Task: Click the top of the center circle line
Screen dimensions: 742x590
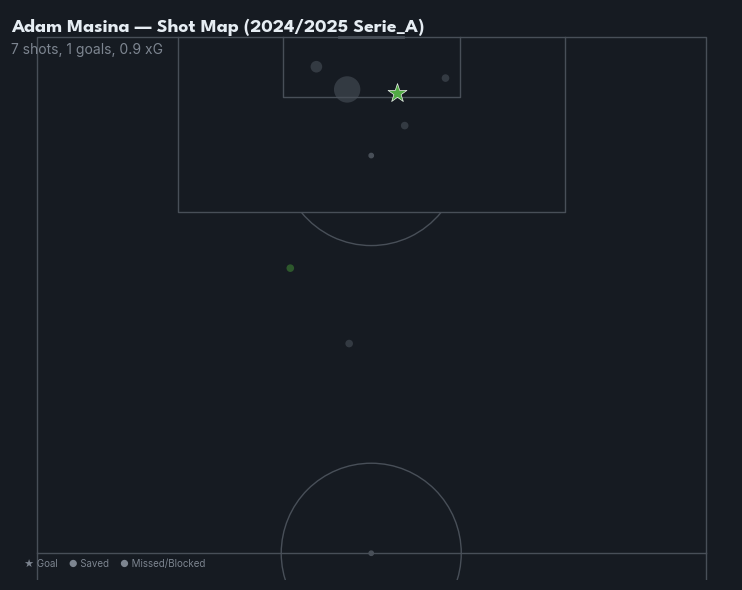Action: coord(371,463)
